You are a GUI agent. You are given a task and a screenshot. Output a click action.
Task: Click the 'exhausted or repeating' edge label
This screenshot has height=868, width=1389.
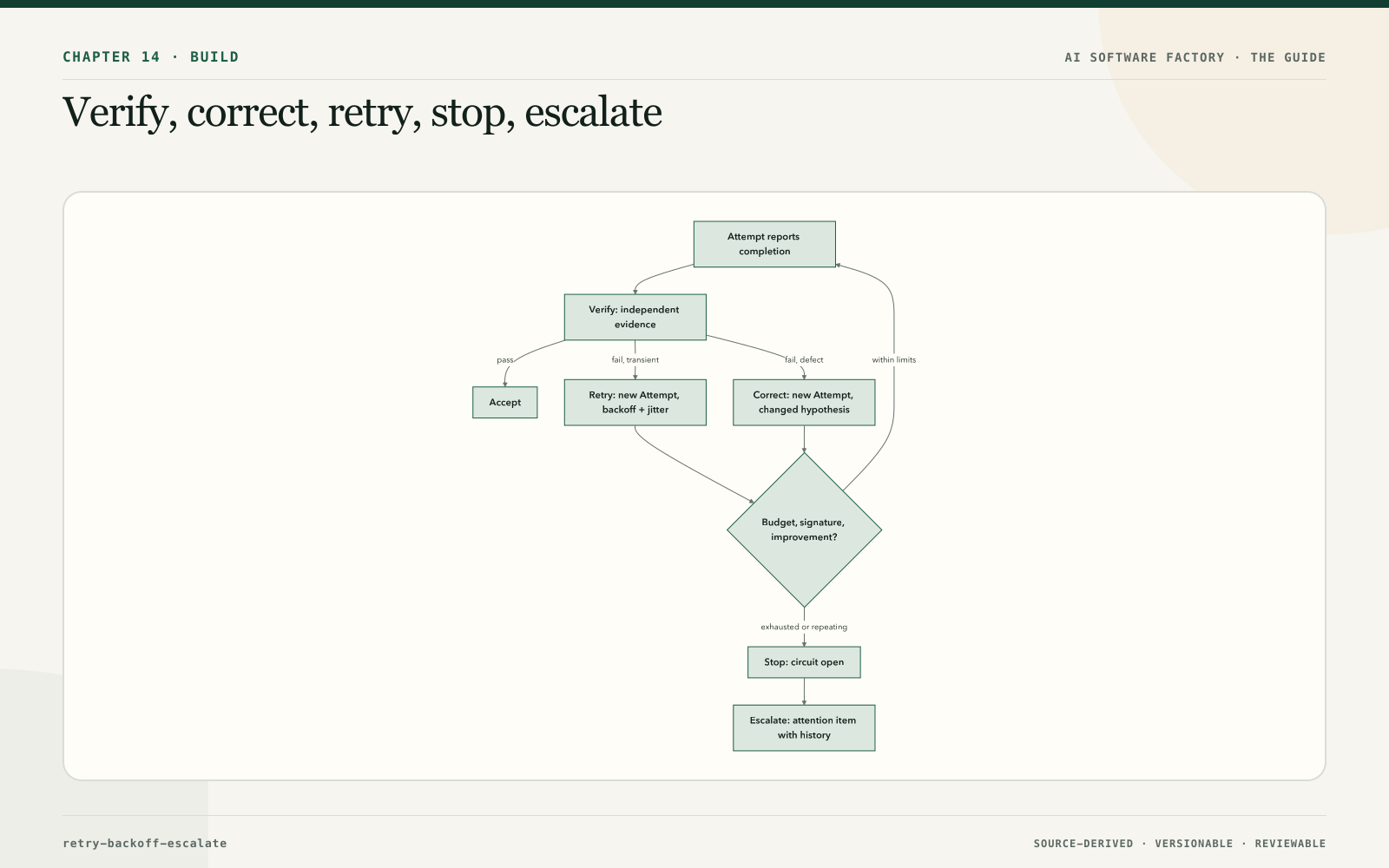tap(804, 627)
